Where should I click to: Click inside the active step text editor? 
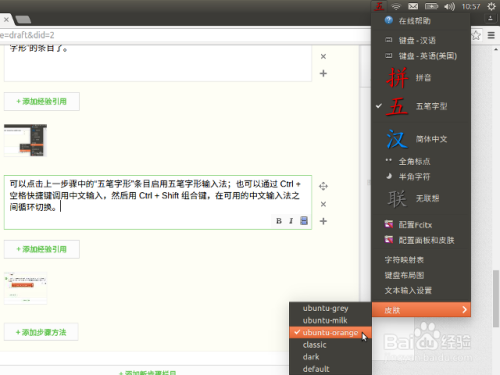[x=158, y=202]
